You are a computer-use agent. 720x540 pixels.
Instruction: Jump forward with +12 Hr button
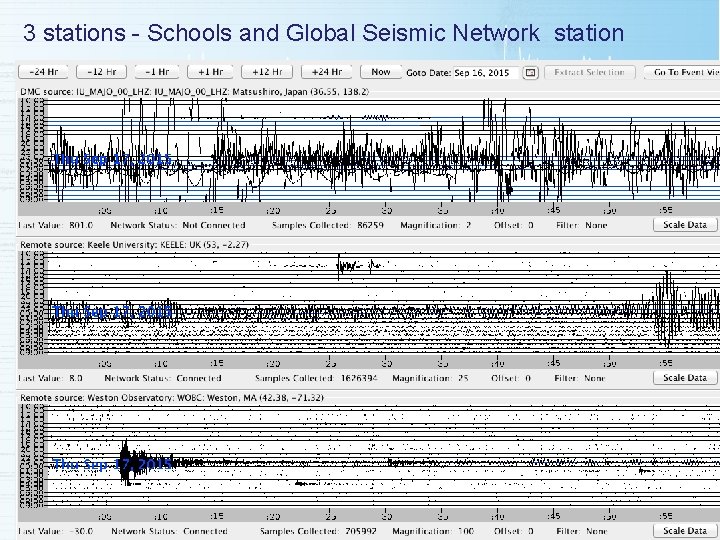[x=267, y=72]
